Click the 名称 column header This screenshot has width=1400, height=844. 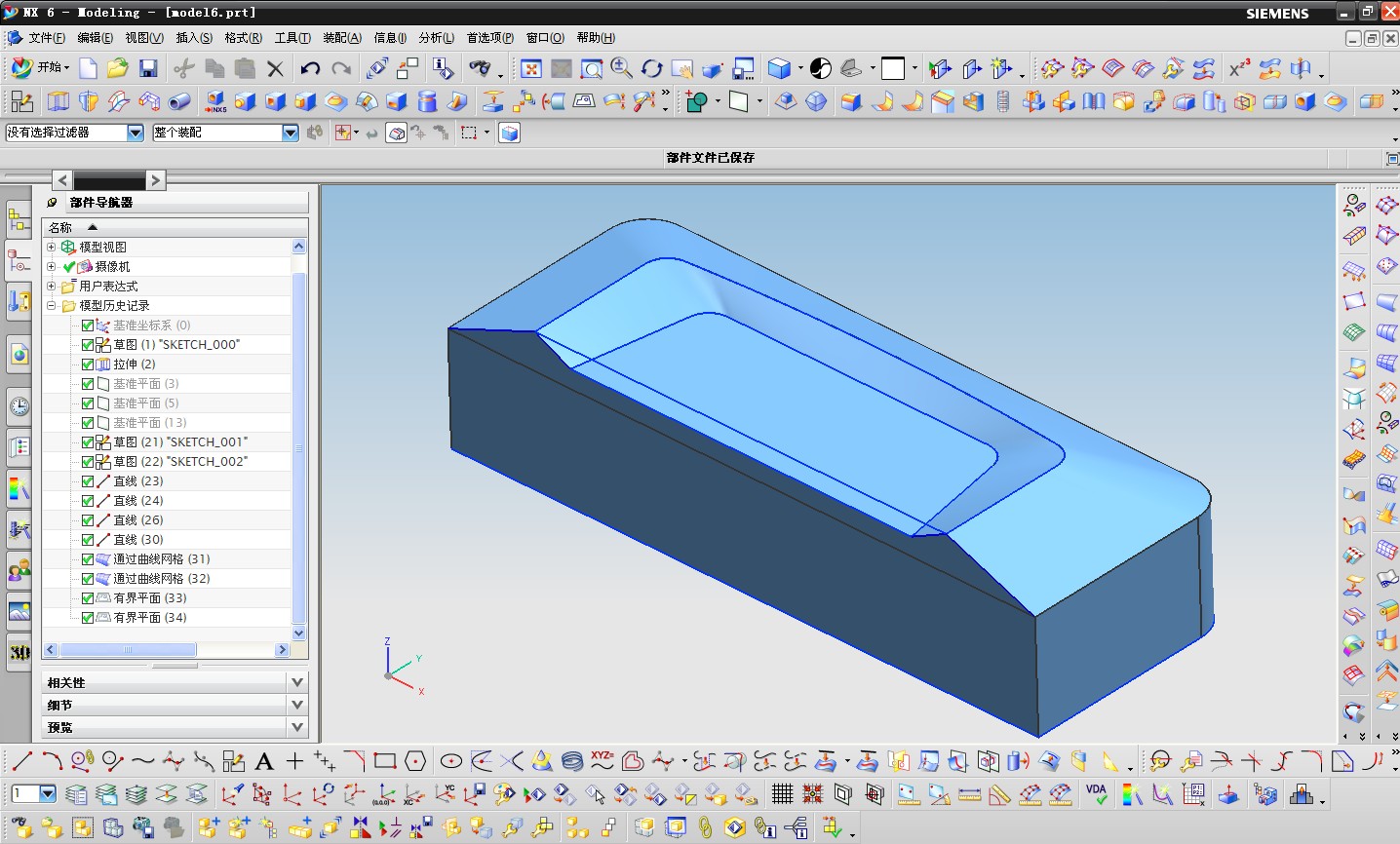coord(60,227)
